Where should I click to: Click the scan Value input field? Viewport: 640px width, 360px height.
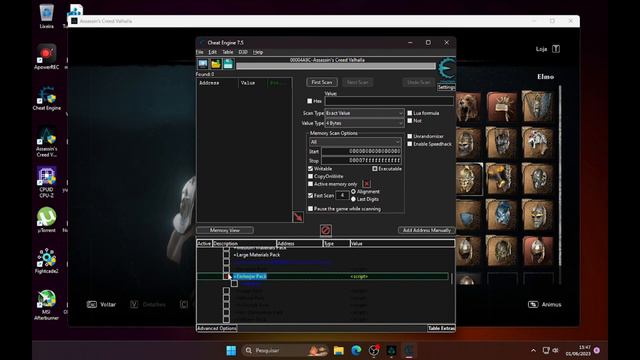click(389, 101)
